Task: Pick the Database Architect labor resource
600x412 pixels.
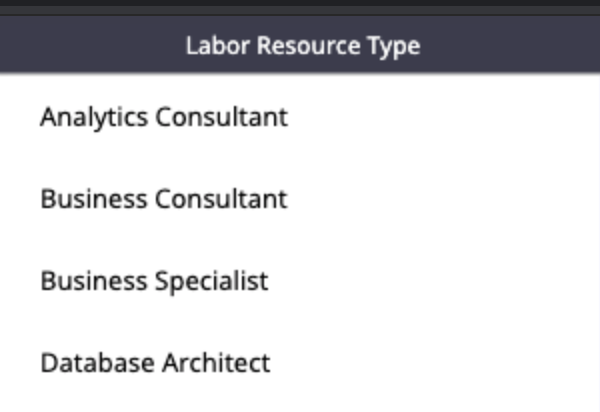Action: 155,362
